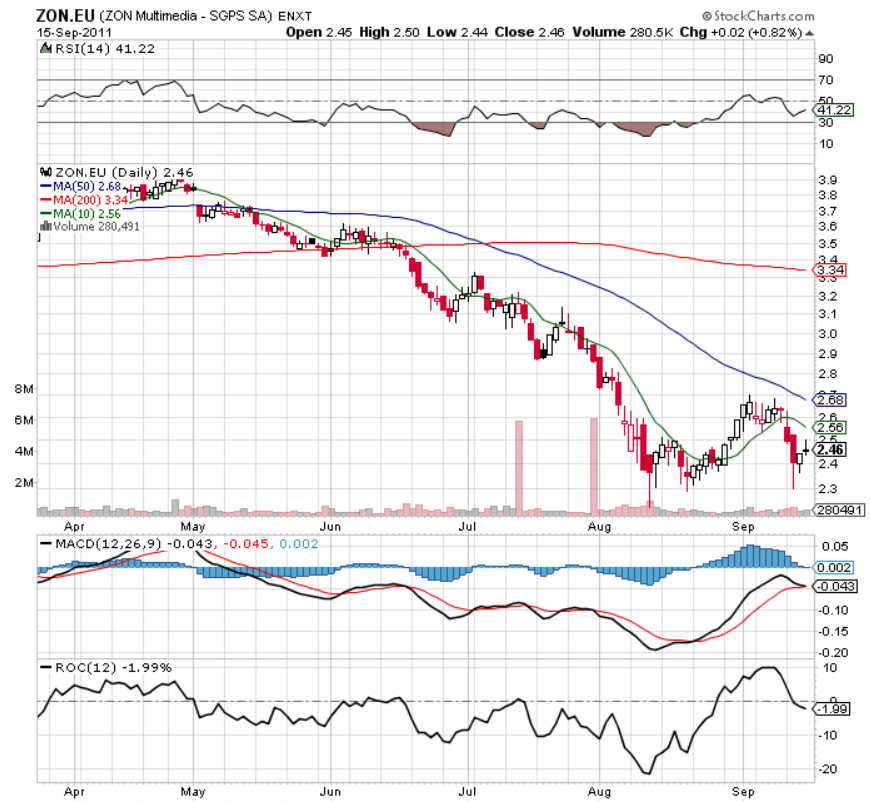The image size is (870, 802).
Task: Click the Sep label on bottom axis
Action: coord(743,791)
